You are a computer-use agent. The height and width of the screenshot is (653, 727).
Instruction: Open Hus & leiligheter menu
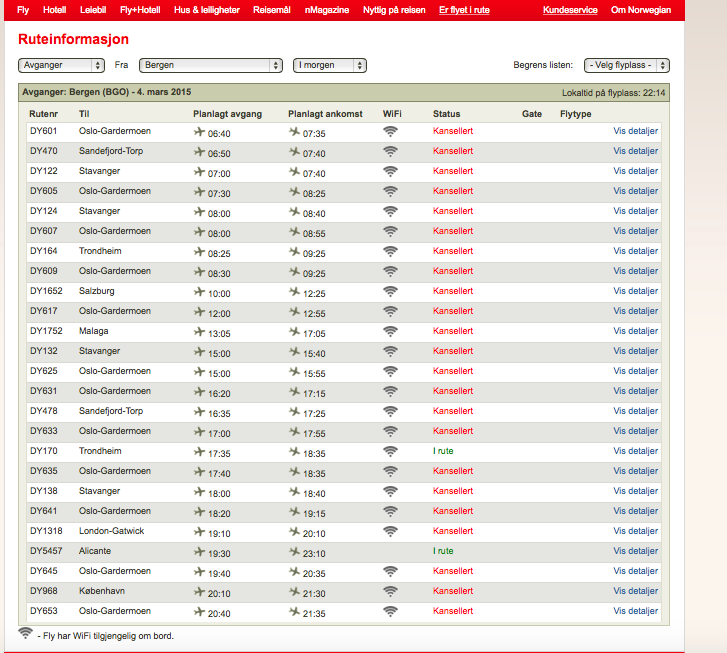click(207, 10)
